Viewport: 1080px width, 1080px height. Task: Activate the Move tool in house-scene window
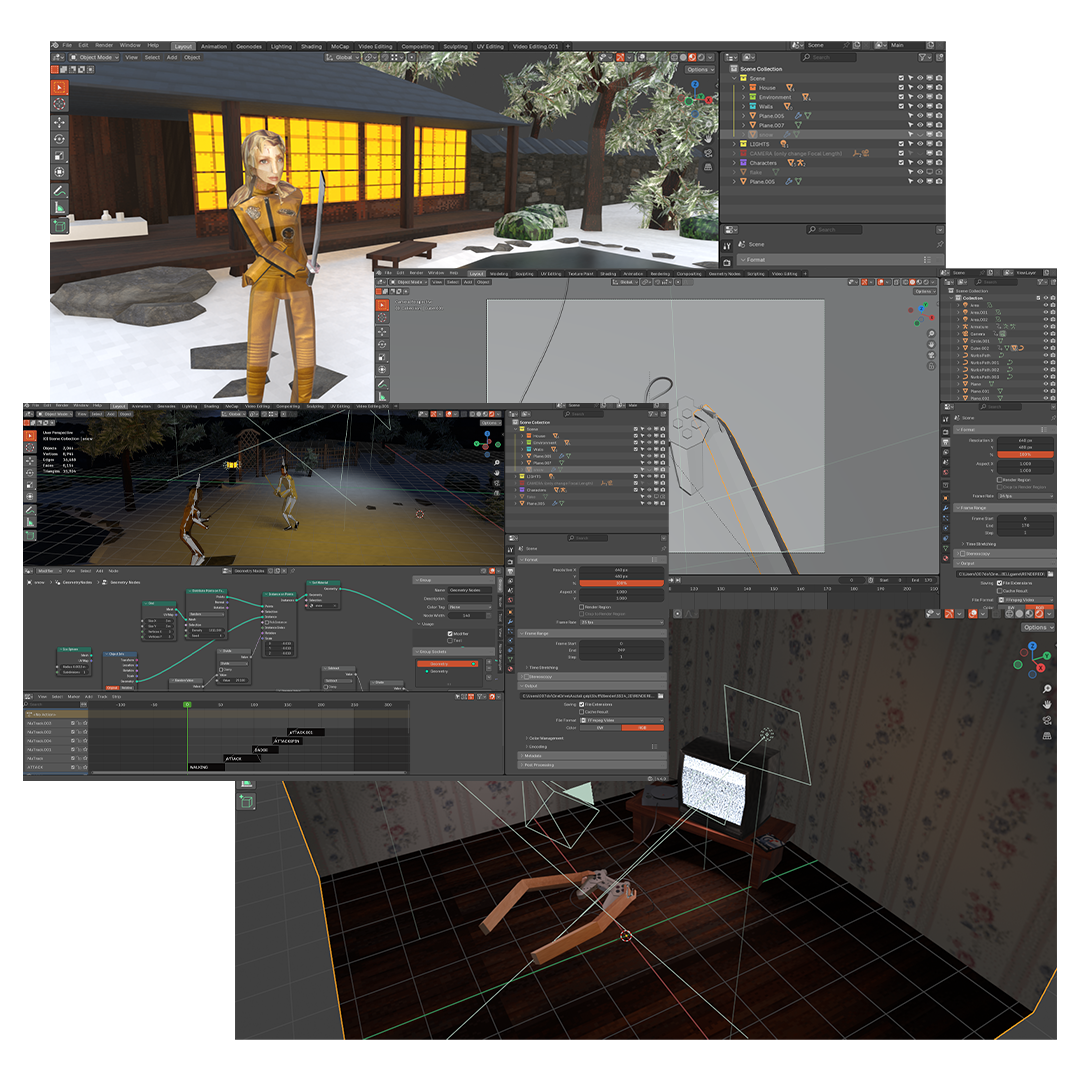point(60,123)
